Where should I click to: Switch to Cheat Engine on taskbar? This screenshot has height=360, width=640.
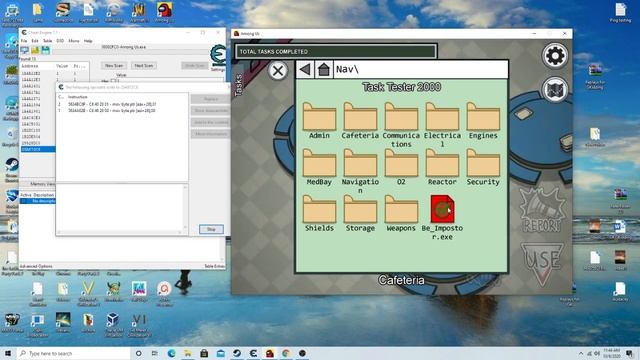coord(253,353)
